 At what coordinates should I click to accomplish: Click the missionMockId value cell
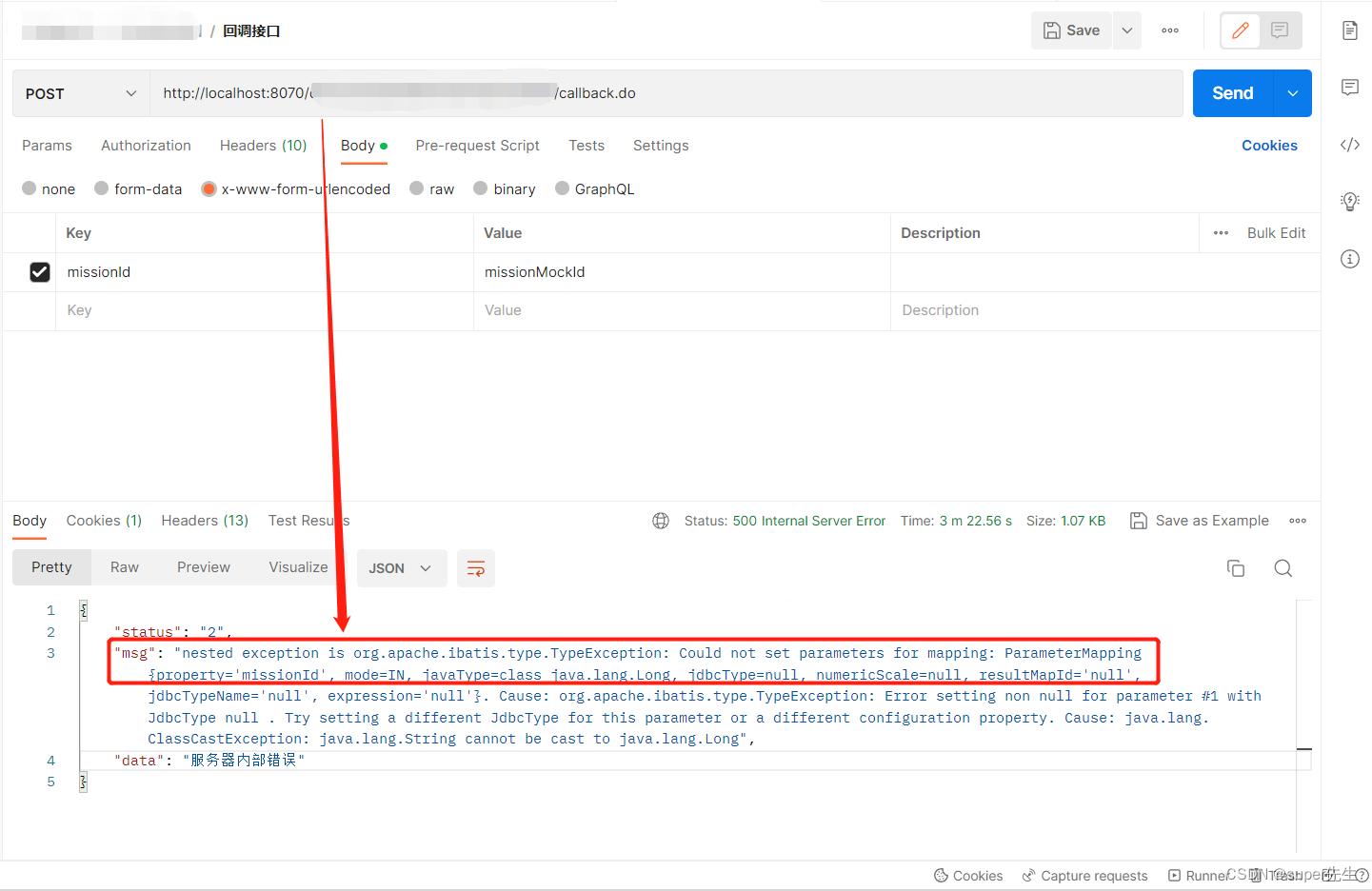pos(682,272)
